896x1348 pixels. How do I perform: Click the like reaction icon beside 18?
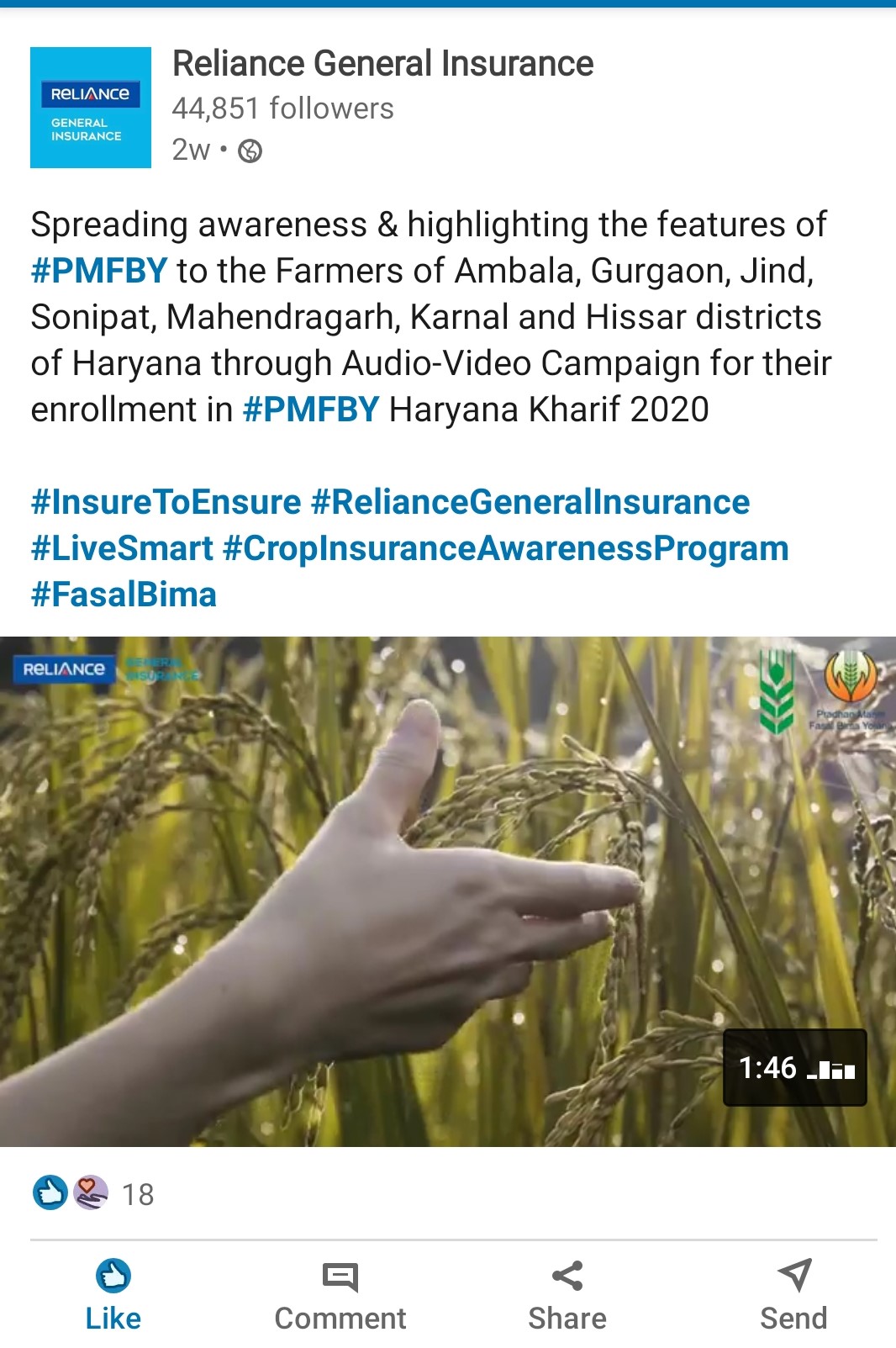click(x=50, y=1192)
